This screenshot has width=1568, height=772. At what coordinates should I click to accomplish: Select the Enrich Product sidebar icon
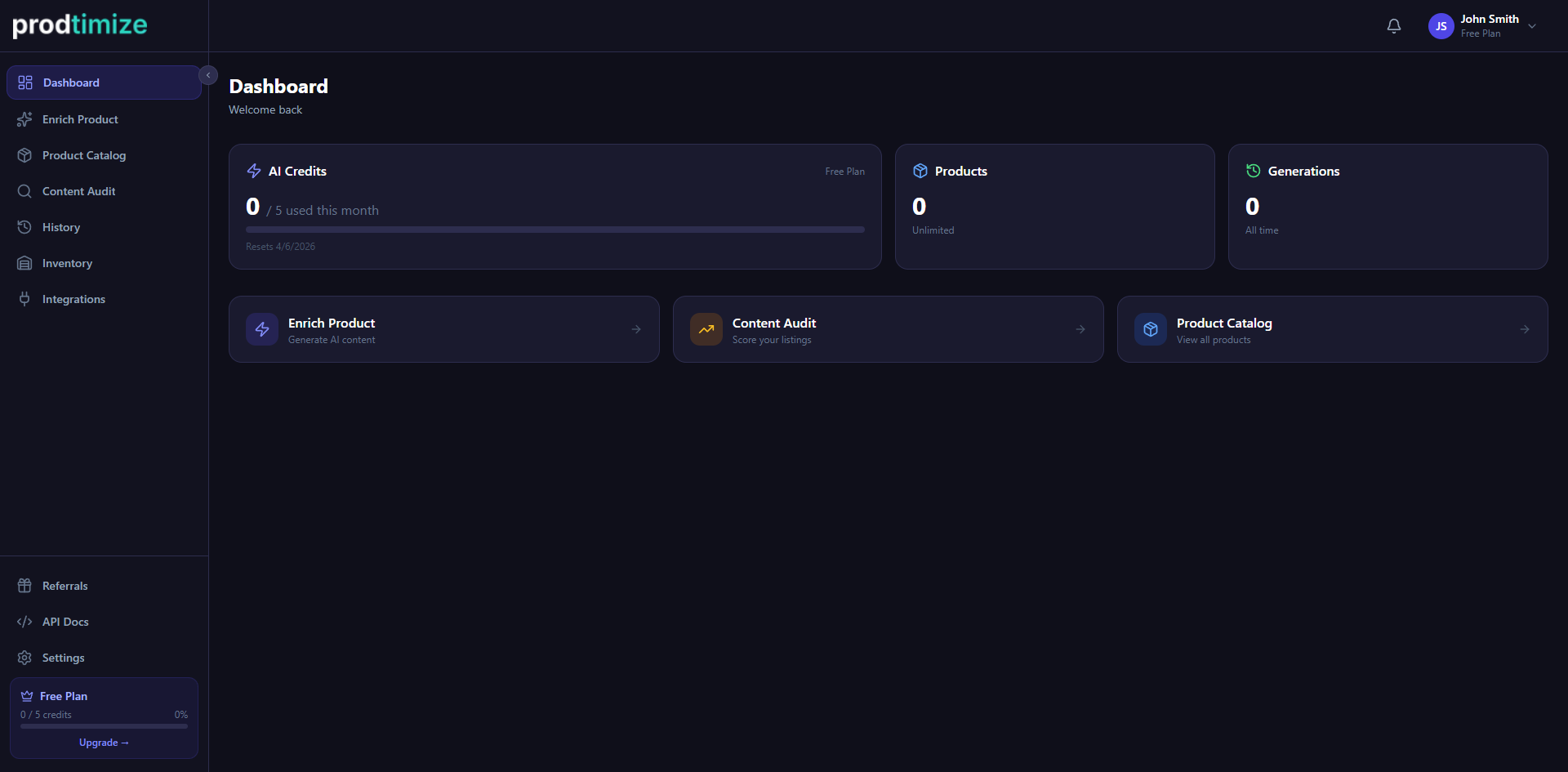(24, 119)
